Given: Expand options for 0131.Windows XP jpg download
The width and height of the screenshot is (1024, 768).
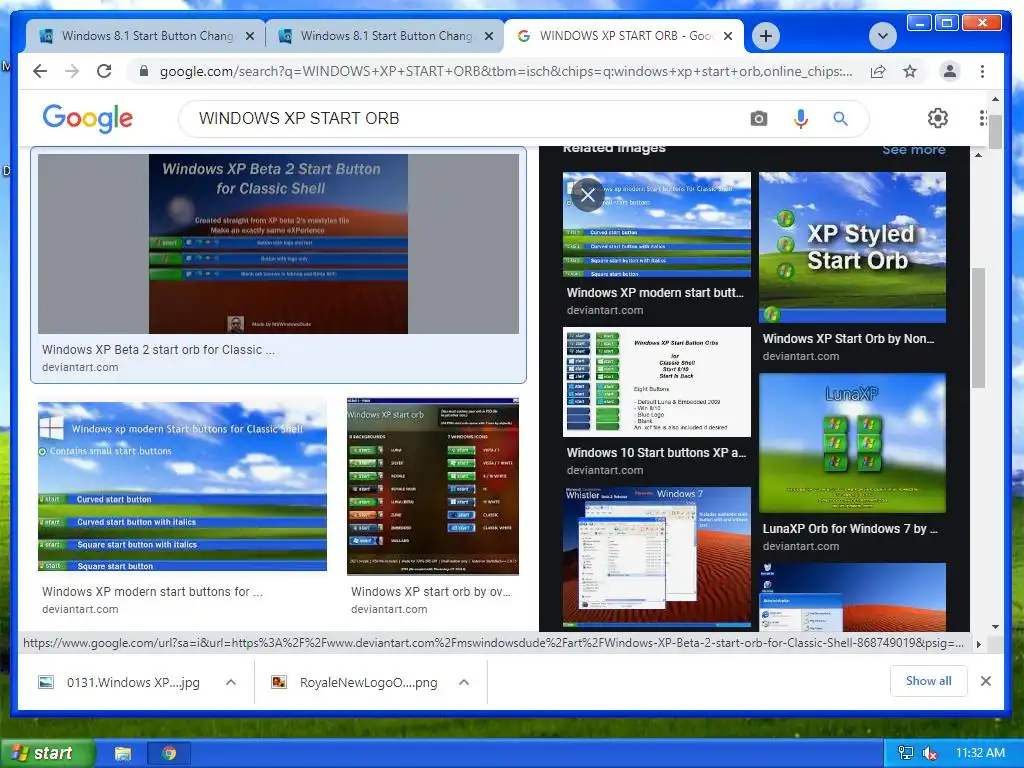Looking at the screenshot, I should click(231, 682).
